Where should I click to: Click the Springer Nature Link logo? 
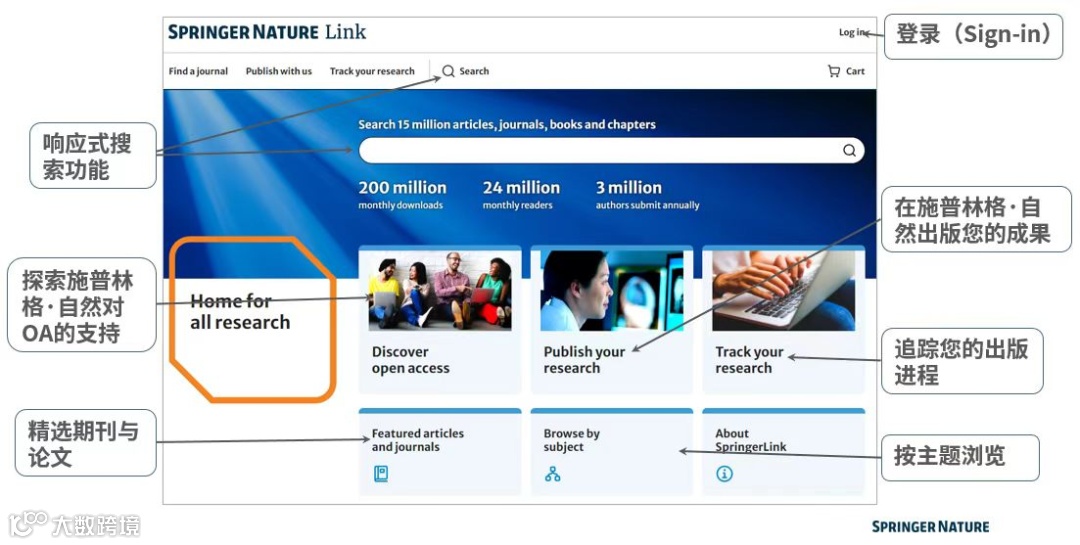click(x=267, y=32)
